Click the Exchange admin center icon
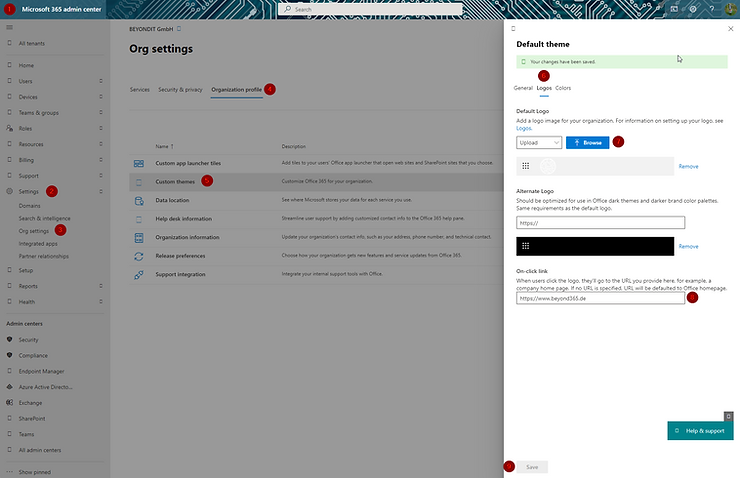The width and height of the screenshot is (740, 478). (x=10, y=400)
